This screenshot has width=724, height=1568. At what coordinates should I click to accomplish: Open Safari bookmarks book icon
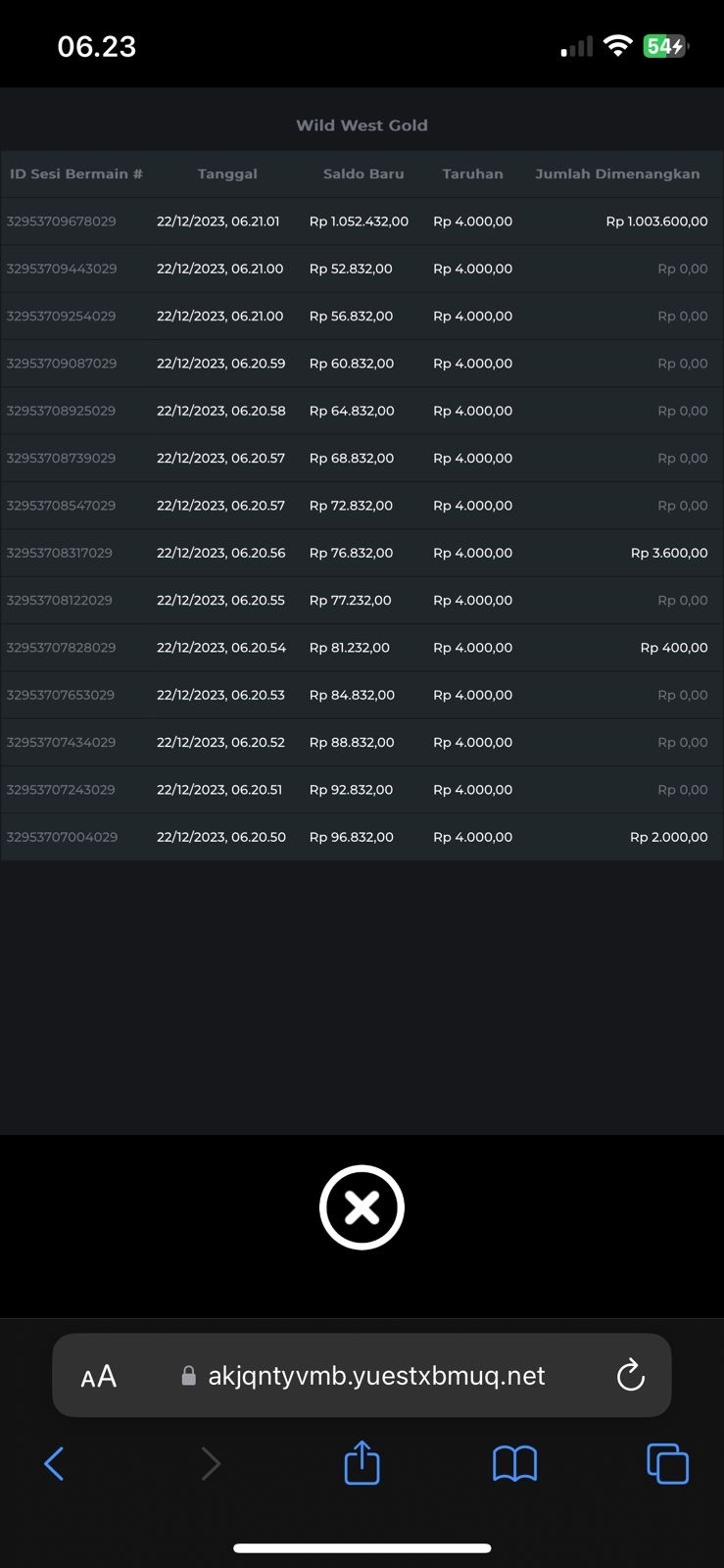[514, 1464]
